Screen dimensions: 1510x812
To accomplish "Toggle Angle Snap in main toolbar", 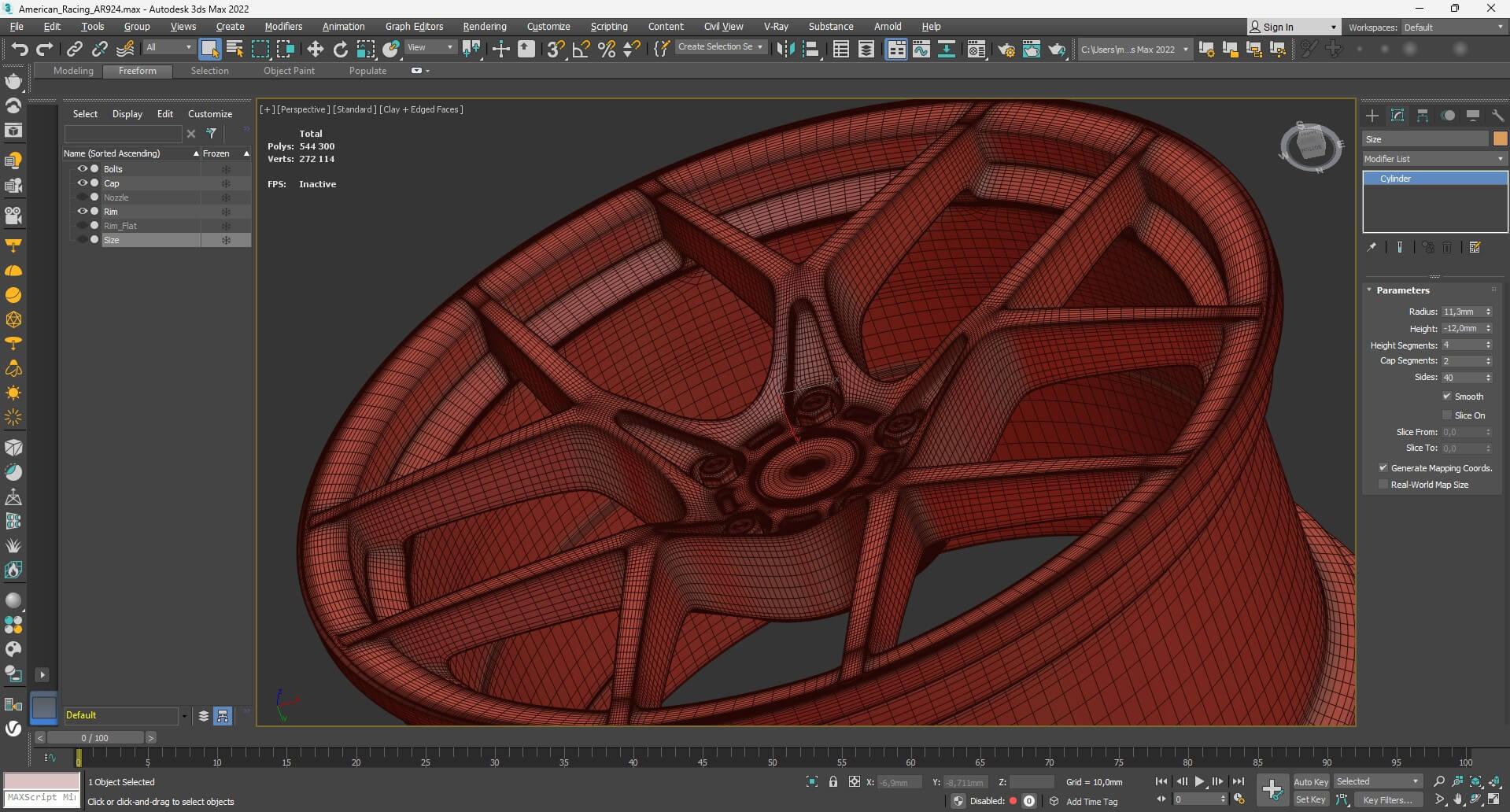I will 581,50.
